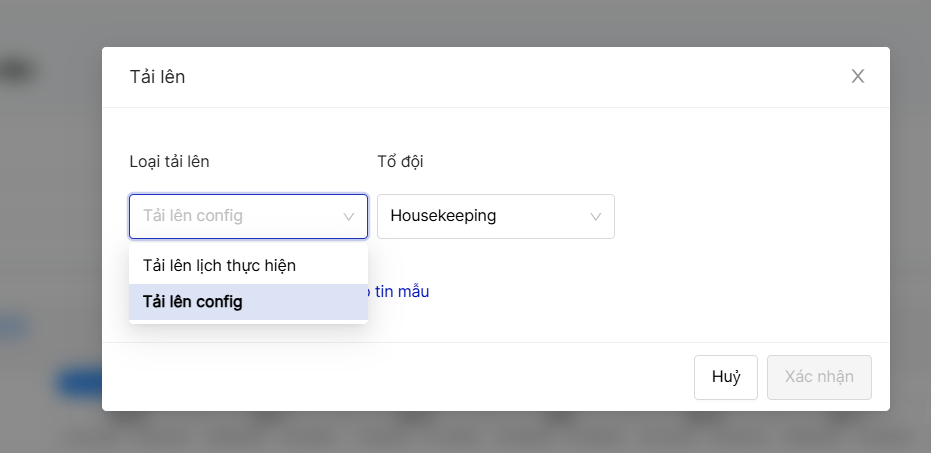Click the blurred blue button behind dialog

coord(78,382)
